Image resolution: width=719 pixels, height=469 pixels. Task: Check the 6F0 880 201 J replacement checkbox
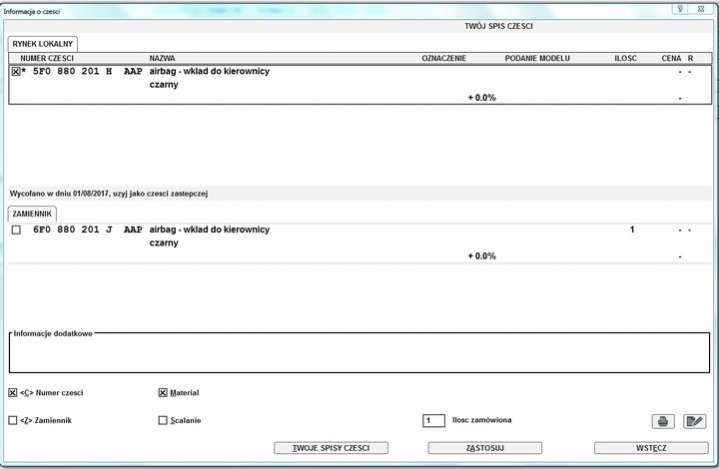click(x=16, y=230)
